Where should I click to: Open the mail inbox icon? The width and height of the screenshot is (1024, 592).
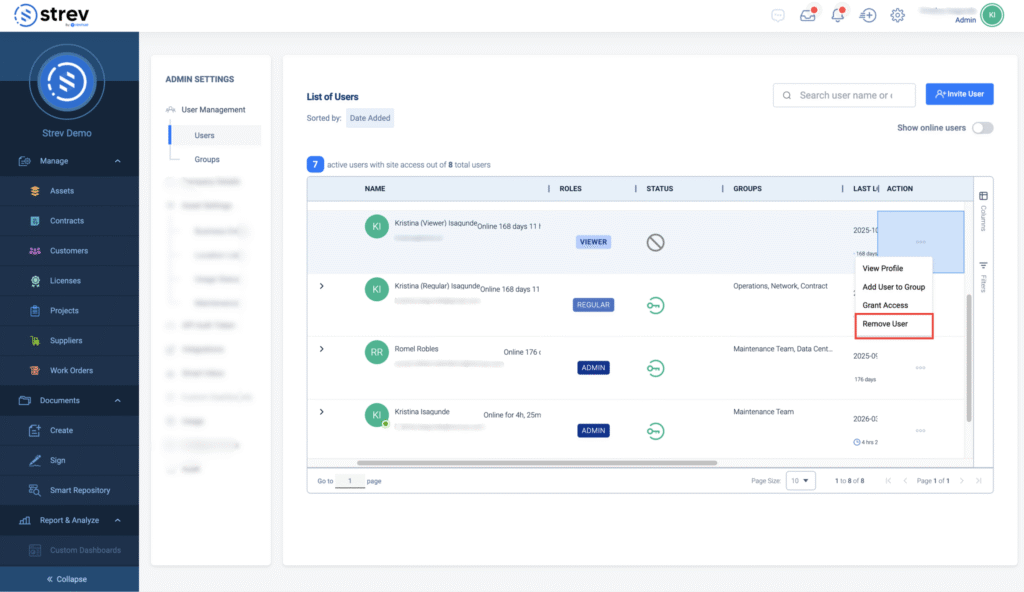[808, 15]
